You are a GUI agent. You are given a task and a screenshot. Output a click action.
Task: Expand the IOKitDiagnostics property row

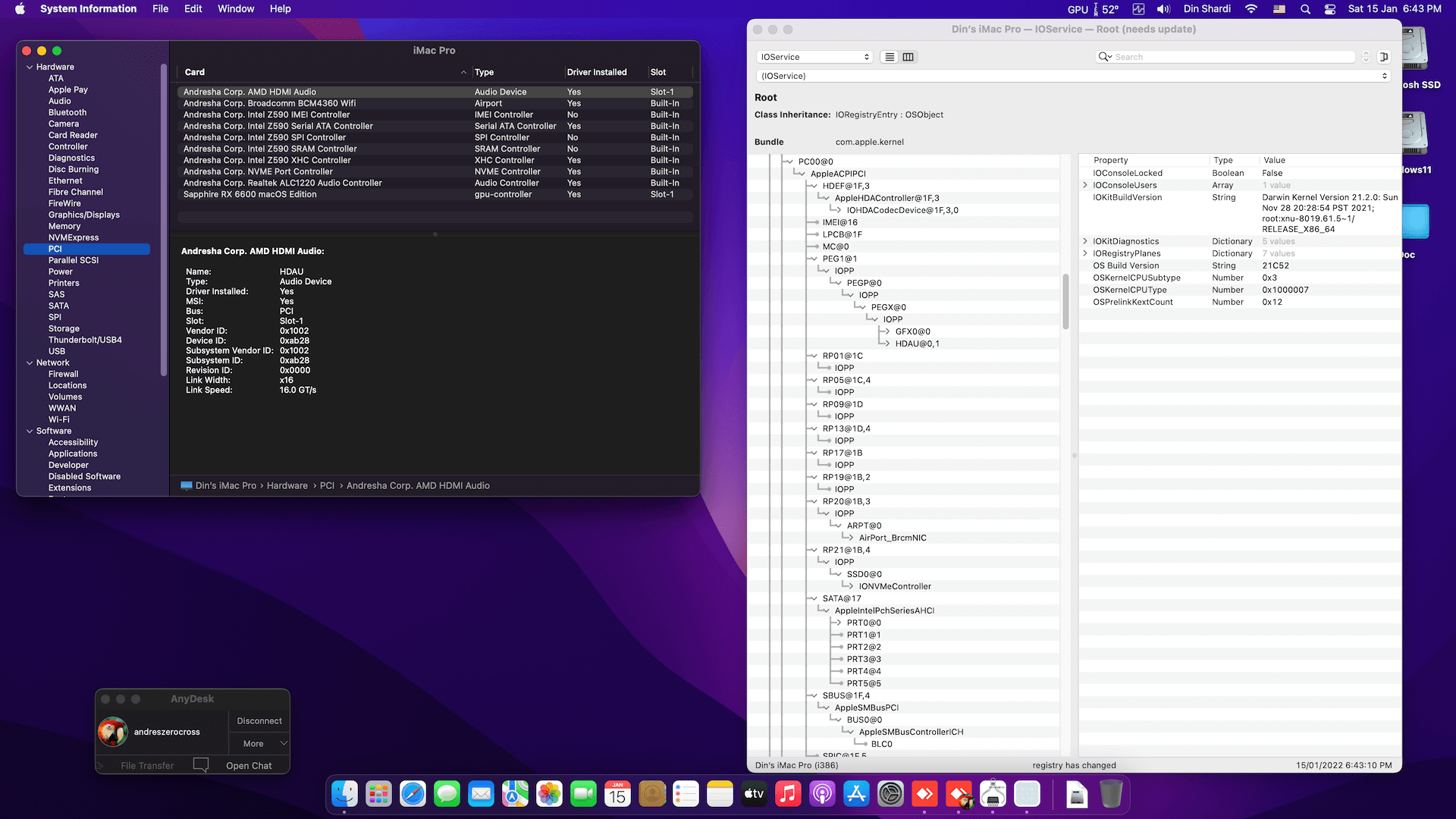1085,241
